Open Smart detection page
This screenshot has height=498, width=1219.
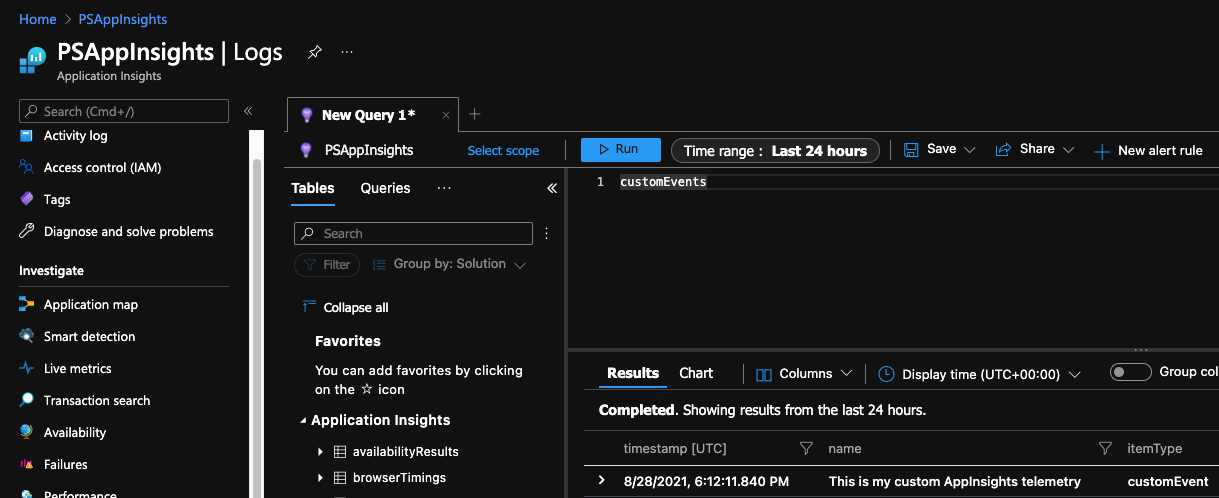pos(89,337)
